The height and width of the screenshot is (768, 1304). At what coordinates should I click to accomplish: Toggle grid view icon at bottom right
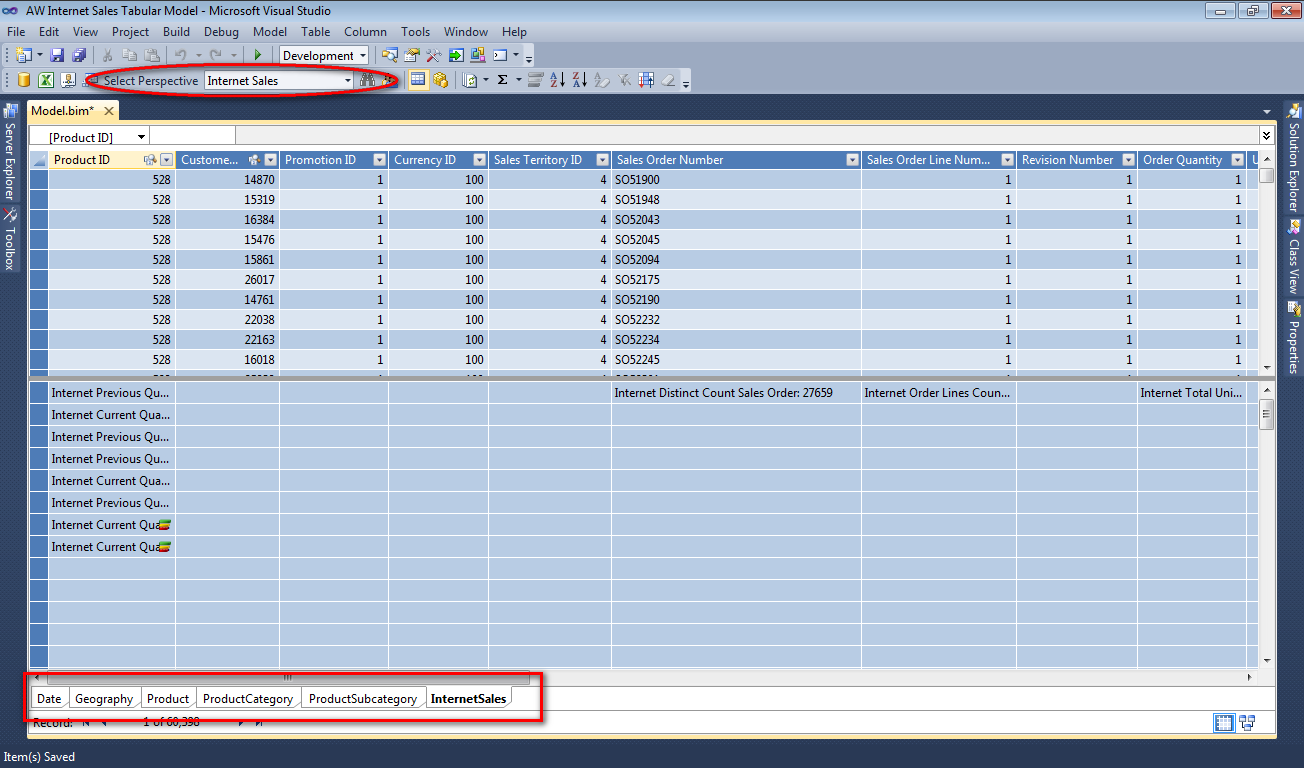pos(1224,722)
